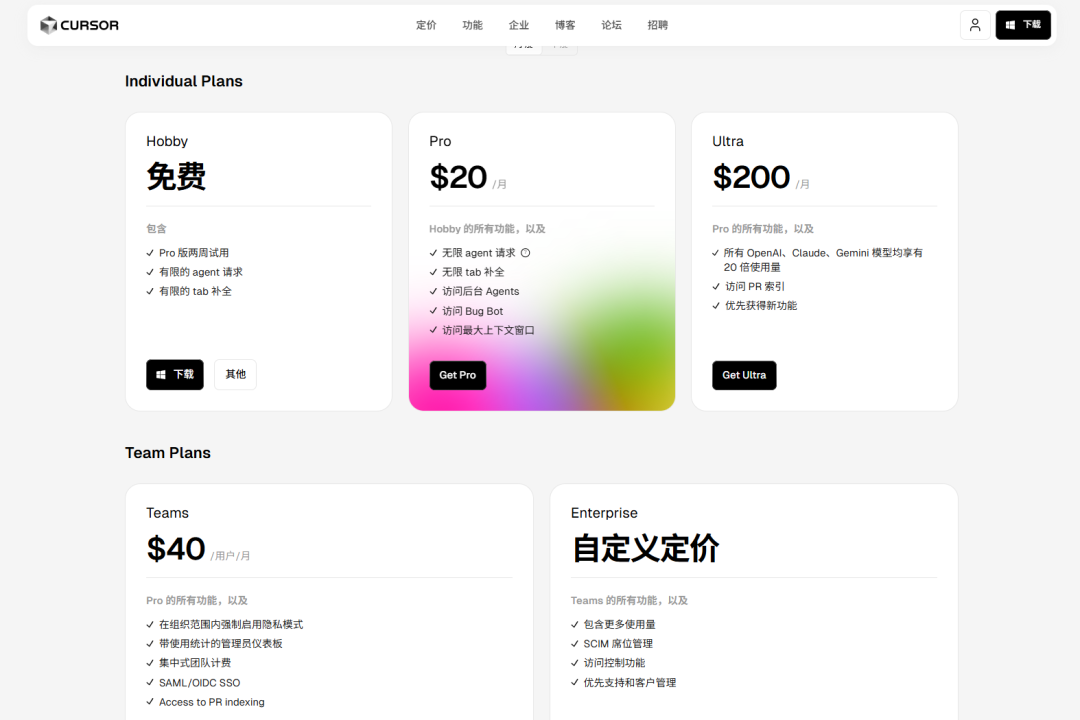Open the 定价 pricing menu item
1080x720 pixels.
tap(426, 25)
